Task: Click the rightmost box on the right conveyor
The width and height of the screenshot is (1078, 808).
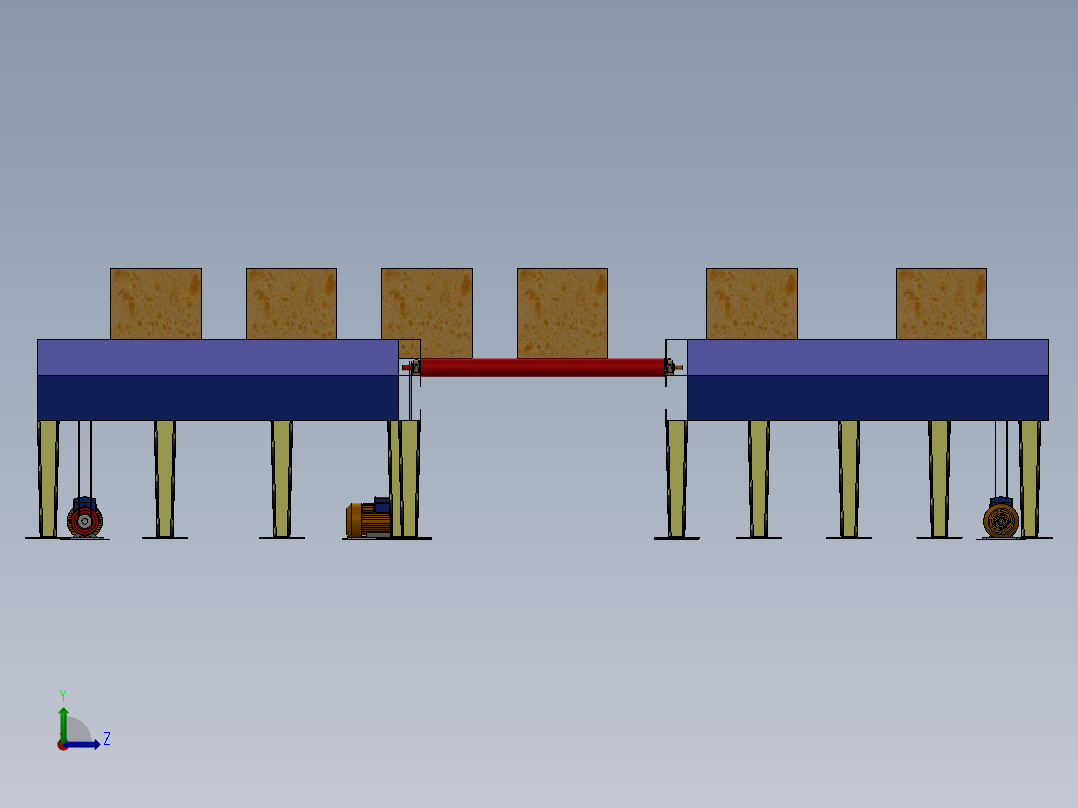Action: [939, 305]
